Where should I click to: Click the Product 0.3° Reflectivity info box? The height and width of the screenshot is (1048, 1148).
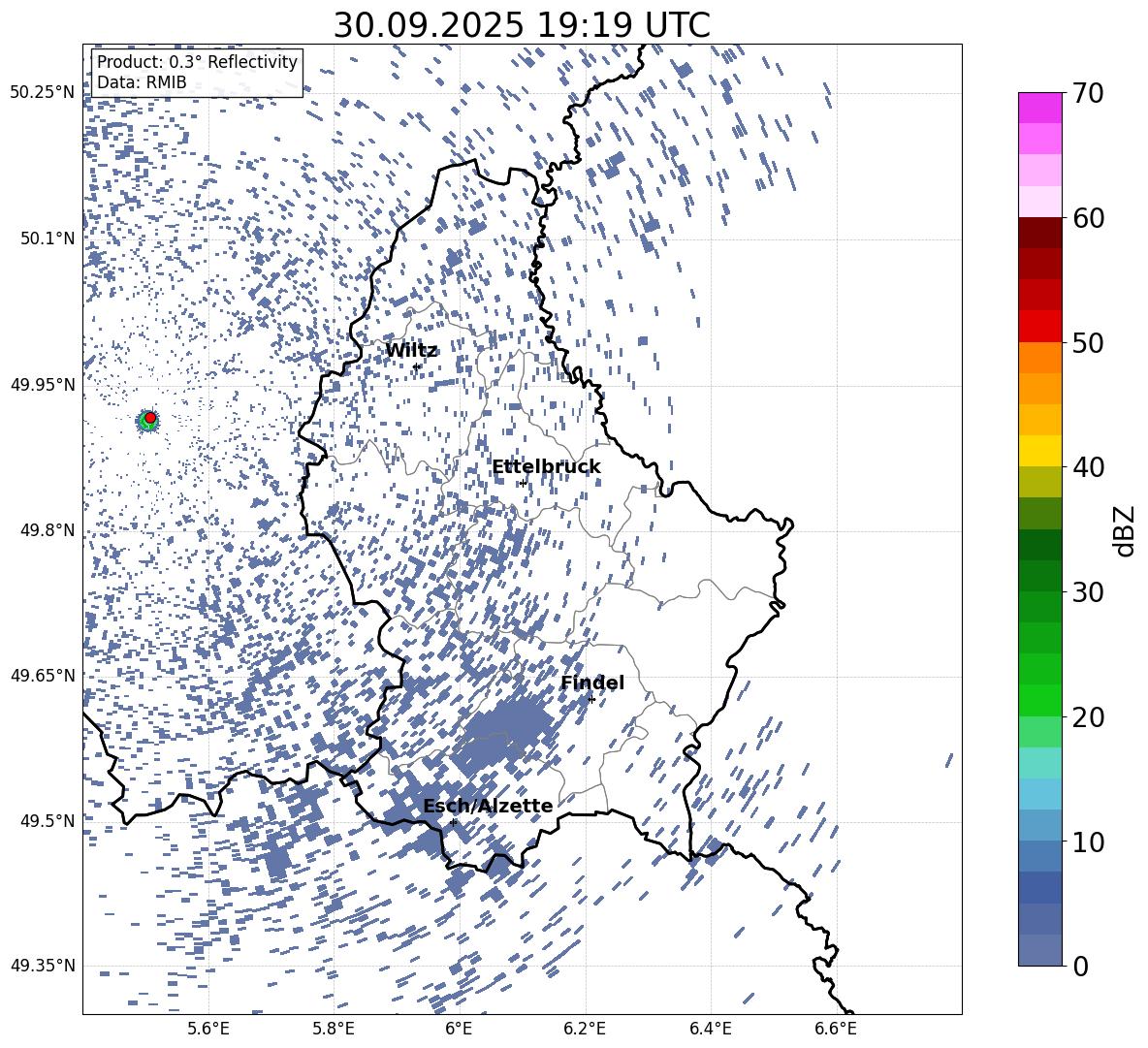[197, 72]
